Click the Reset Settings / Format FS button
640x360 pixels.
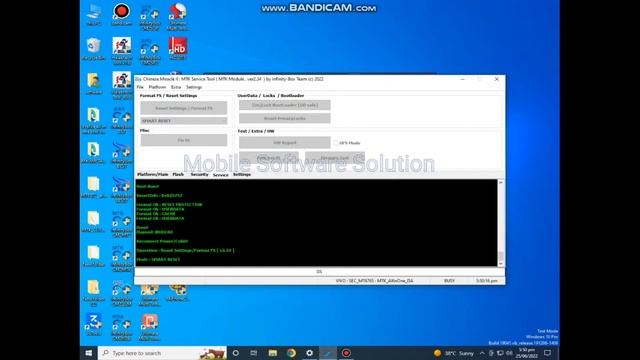(184, 108)
